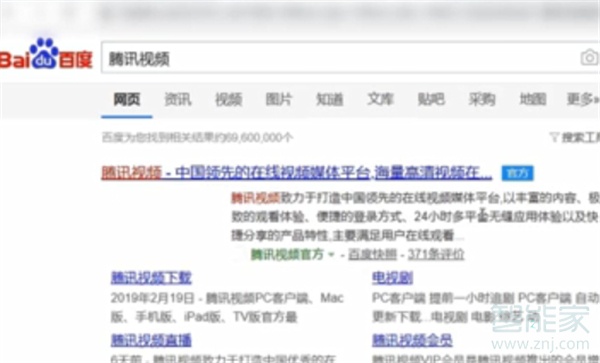Click snippet text starting 2019年2月19日

[227, 307]
